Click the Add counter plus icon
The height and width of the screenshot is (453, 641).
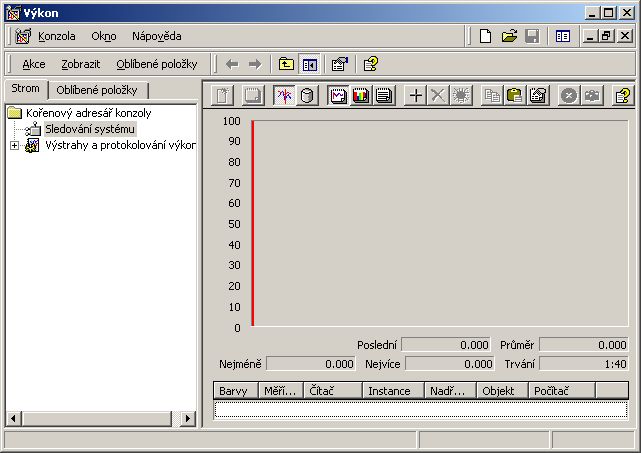pyautogui.click(x=415, y=96)
